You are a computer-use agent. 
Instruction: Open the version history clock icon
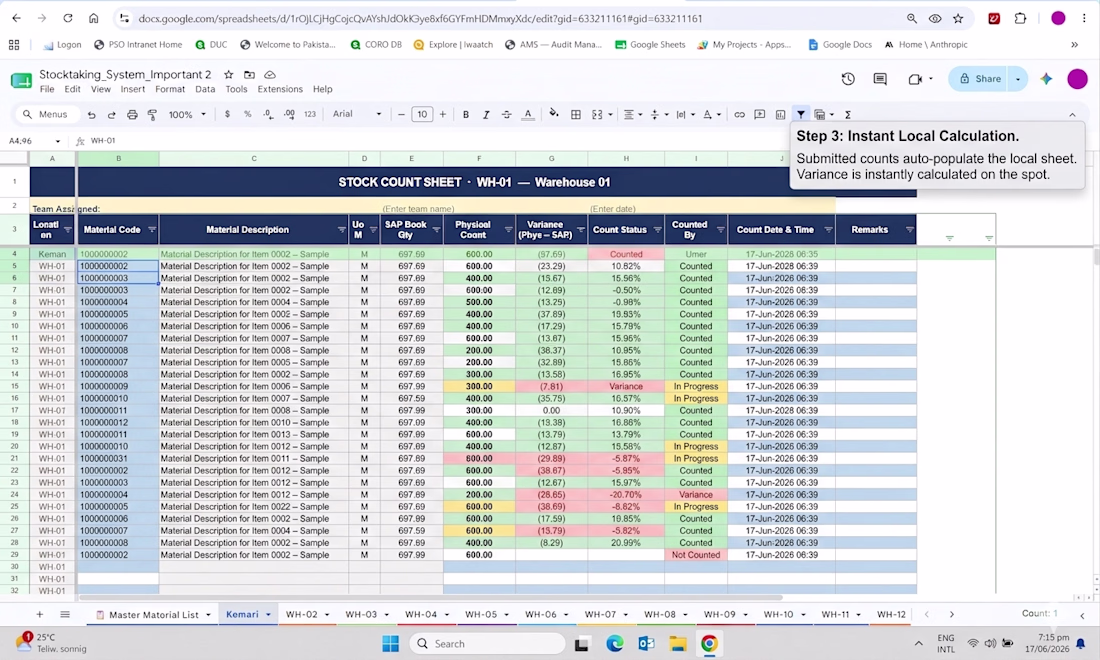click(848, 79)
